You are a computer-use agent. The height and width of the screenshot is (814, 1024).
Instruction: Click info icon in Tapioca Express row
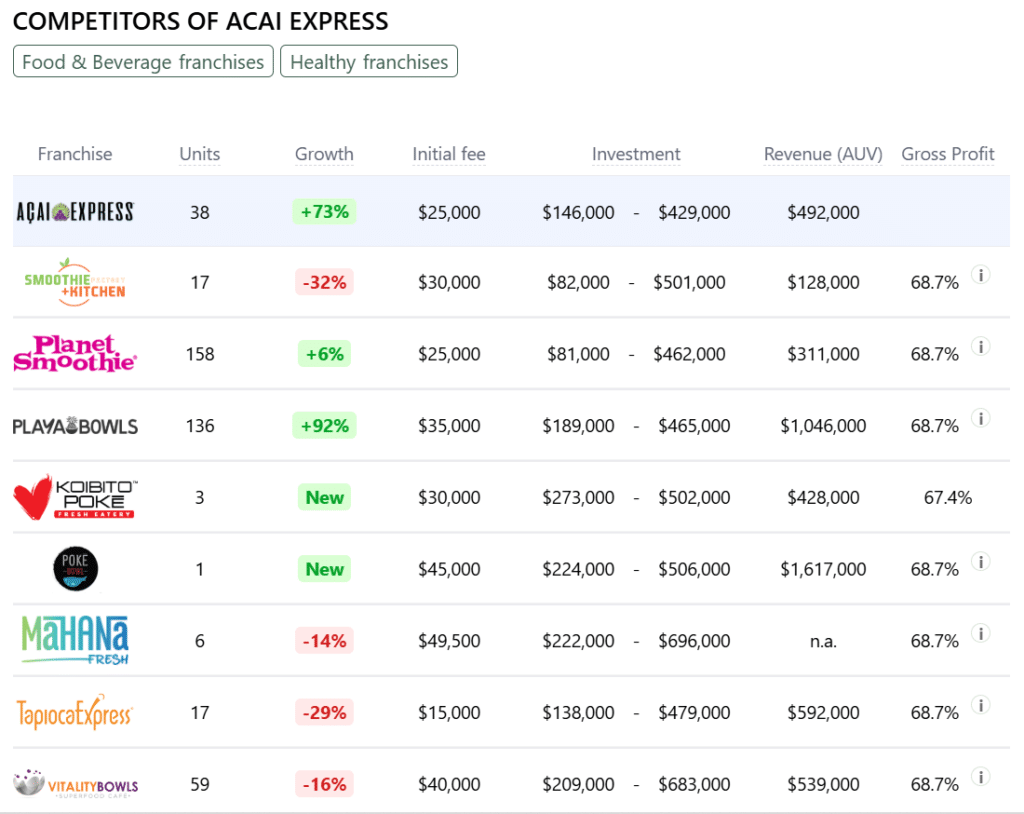(980, 705)
